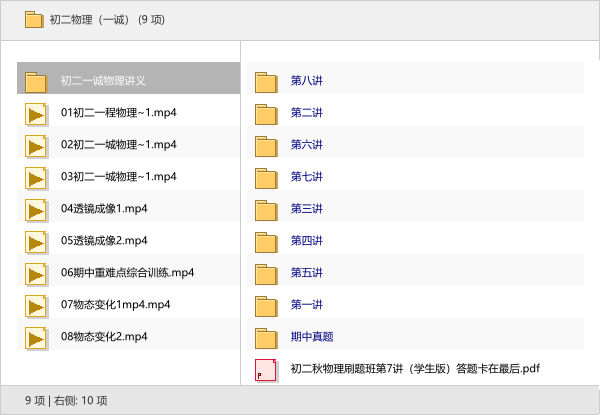Open the 第四讲 folder link

306,241
